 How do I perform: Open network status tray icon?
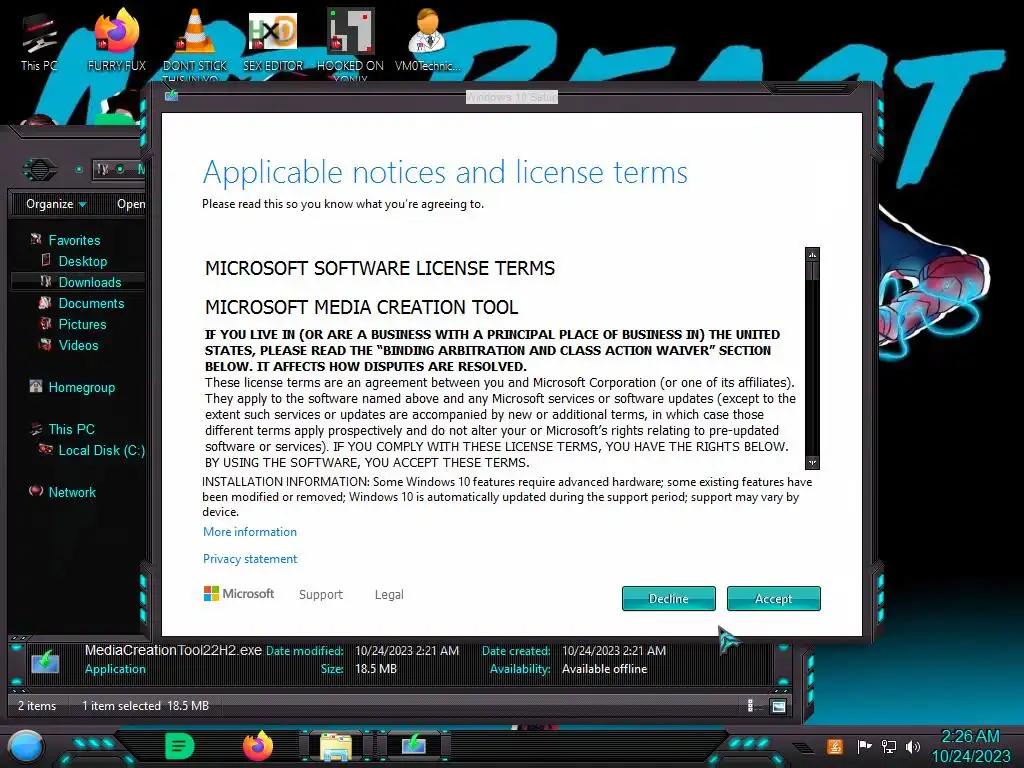(x=889, y=746)
